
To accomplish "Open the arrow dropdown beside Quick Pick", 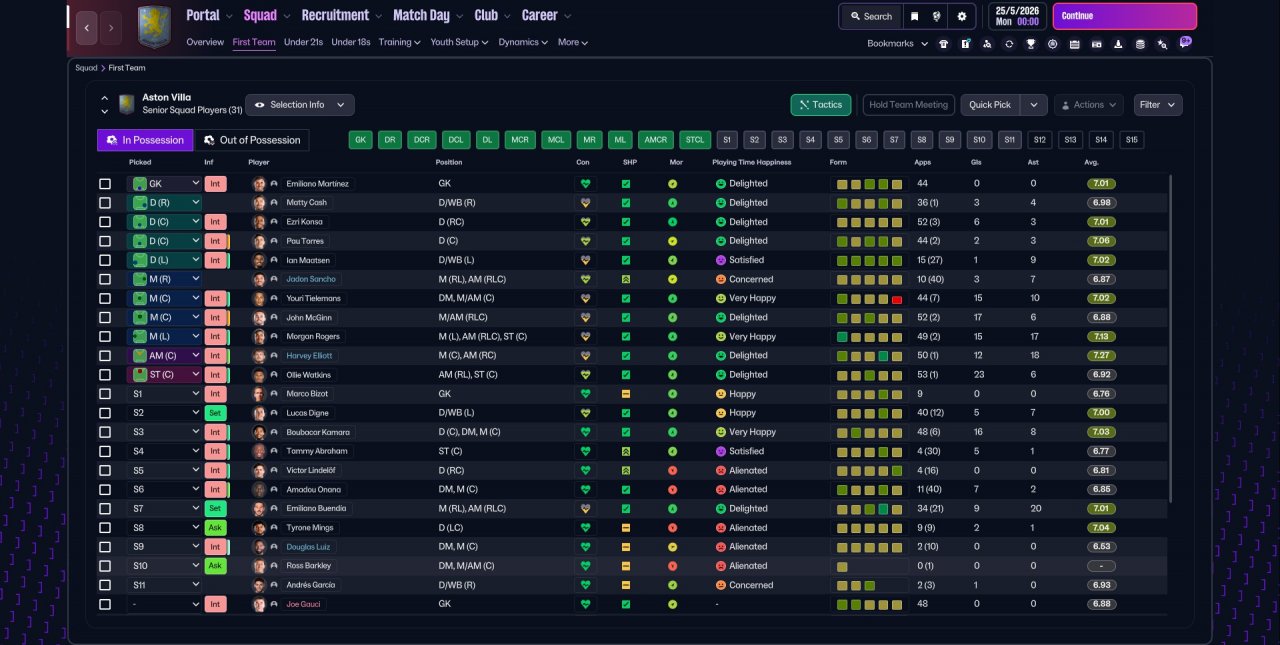I will click(x=1034, y=105).
